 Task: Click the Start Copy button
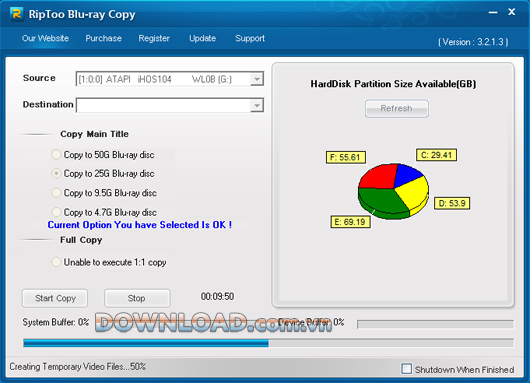55,298
